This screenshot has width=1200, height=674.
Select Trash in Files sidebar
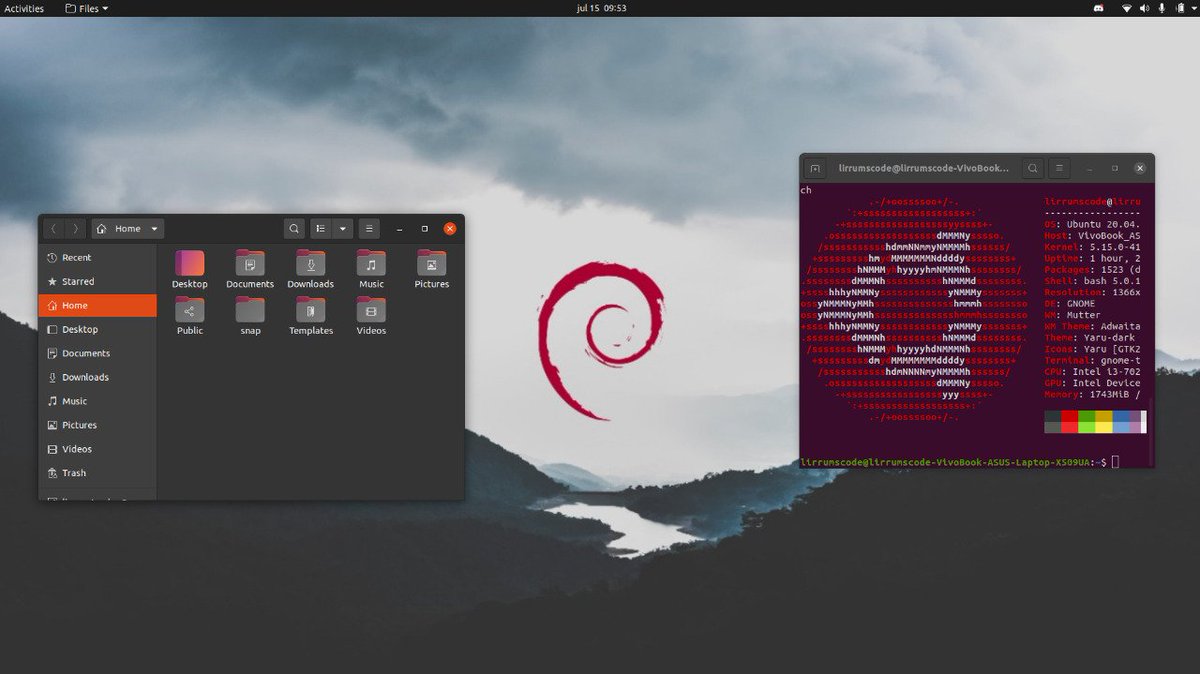click(97, 473)
